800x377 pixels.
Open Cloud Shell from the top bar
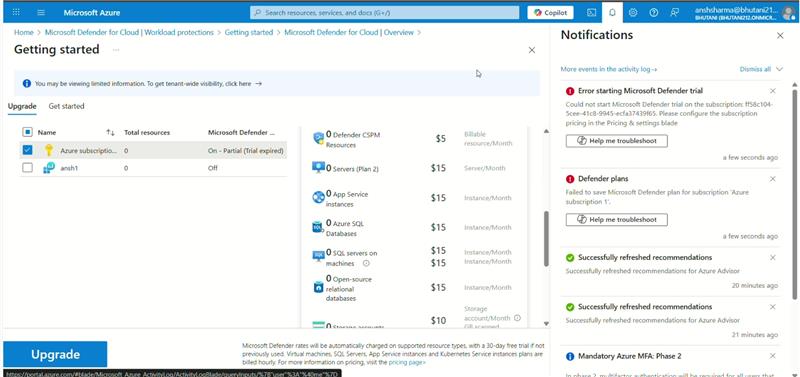591,13
